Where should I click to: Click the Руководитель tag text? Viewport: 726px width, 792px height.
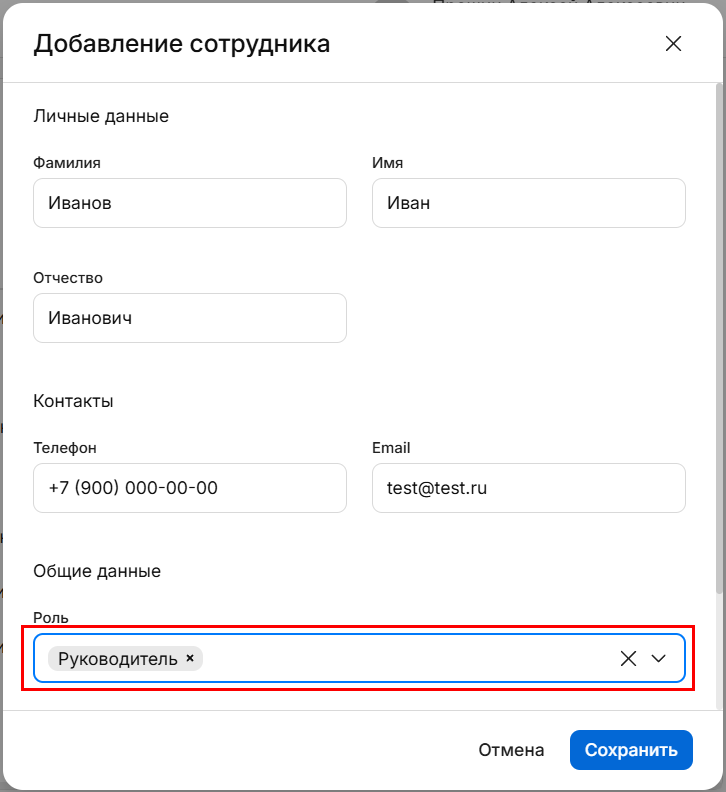118,658
